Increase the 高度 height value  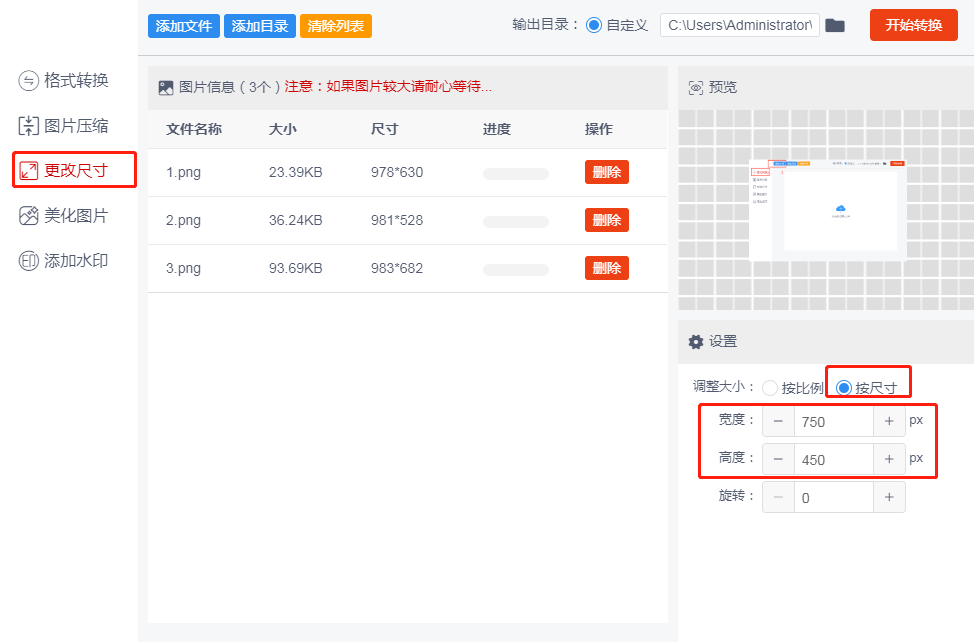pyautogui.click(x=889, y=459)
